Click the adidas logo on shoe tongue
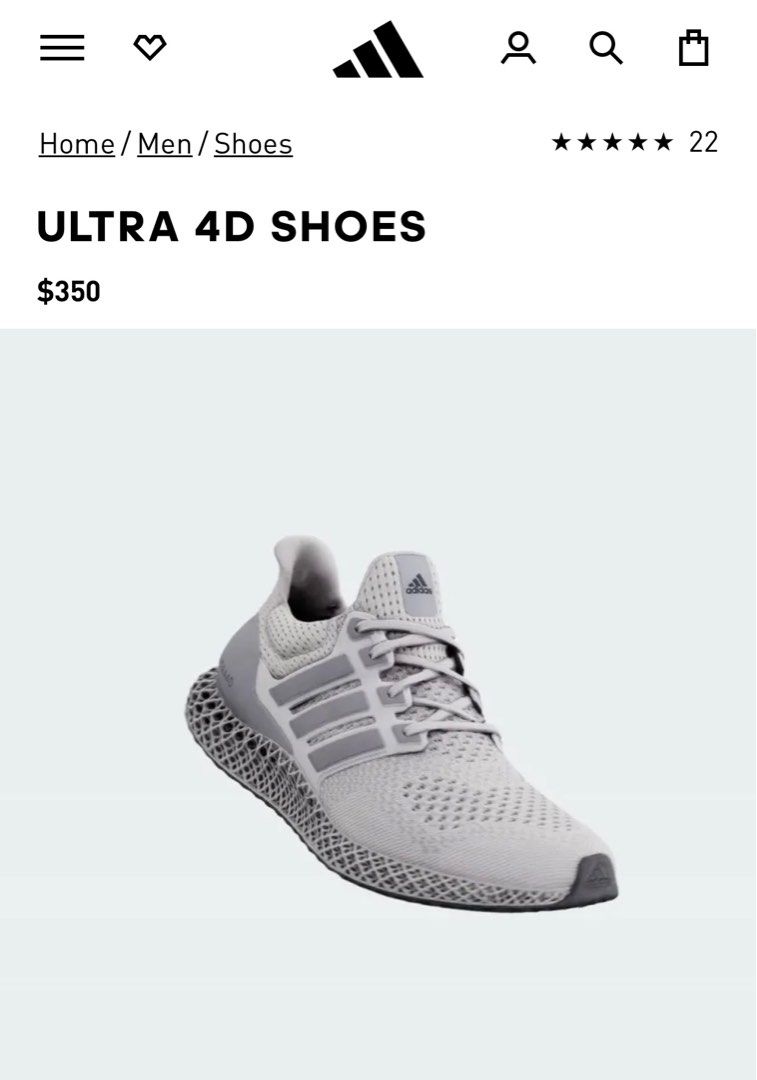 coord(418,585)
